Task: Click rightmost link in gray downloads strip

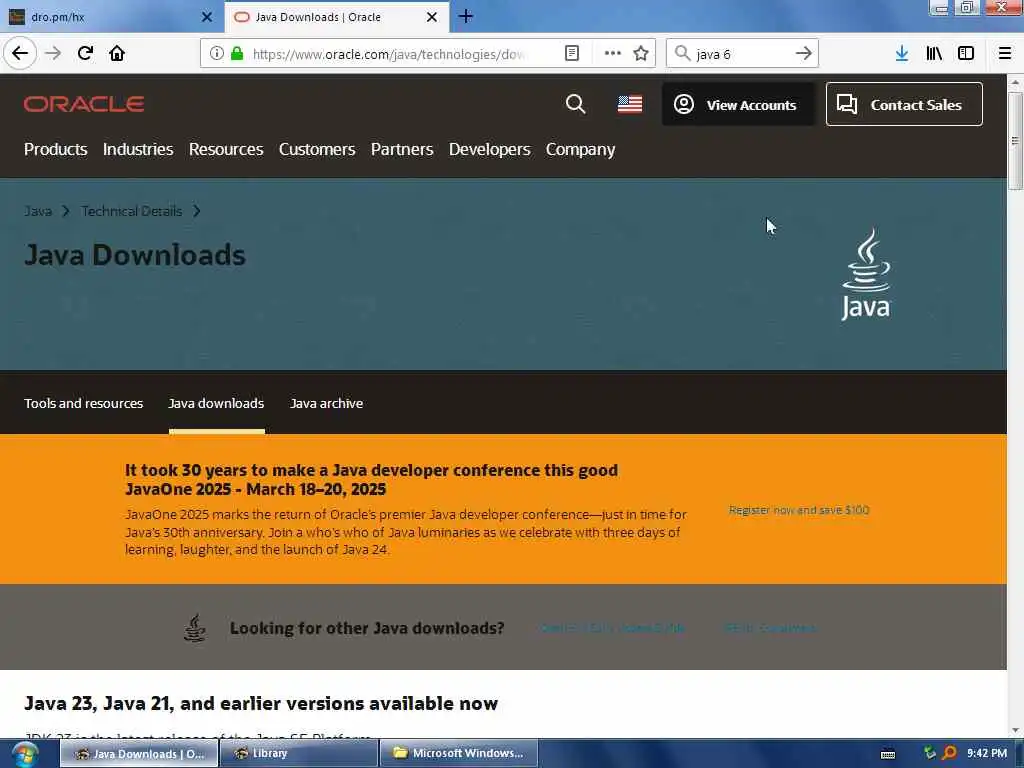Action: [769, 628]
